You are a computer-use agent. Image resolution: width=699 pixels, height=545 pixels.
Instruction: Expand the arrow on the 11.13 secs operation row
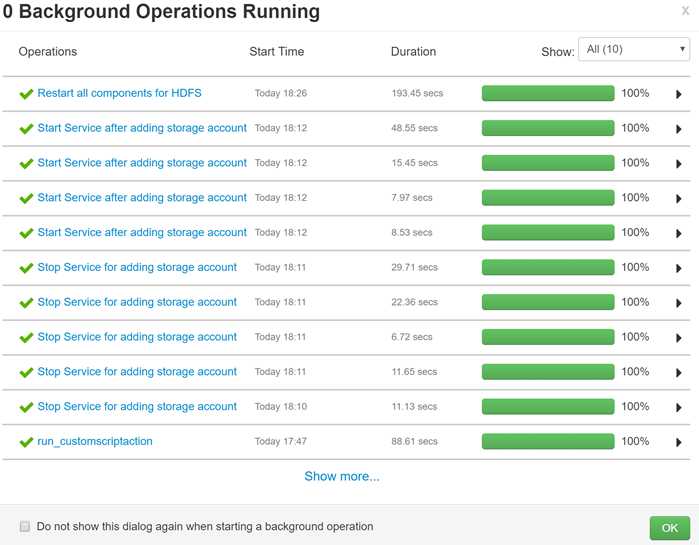click(x=678, y=407)
